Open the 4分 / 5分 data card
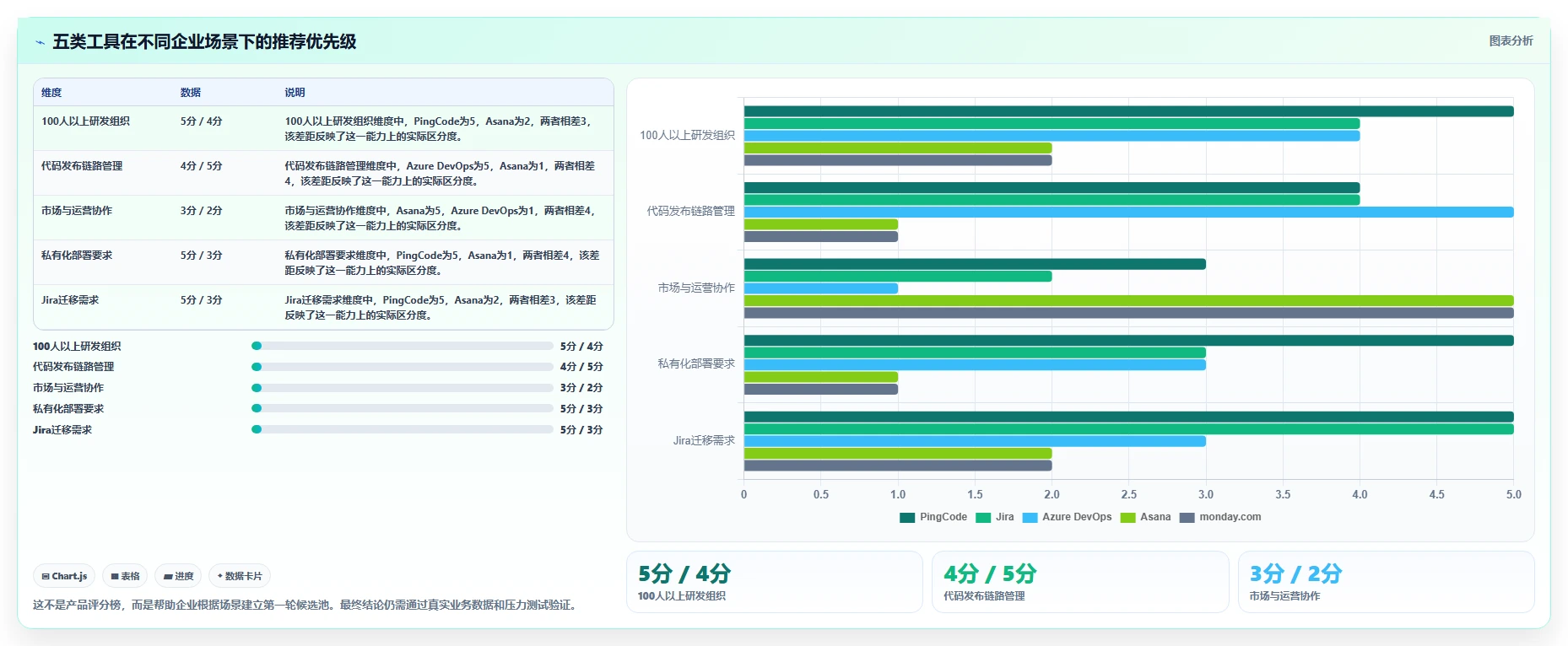The image size is (1568, 646). pos(1080,582)
